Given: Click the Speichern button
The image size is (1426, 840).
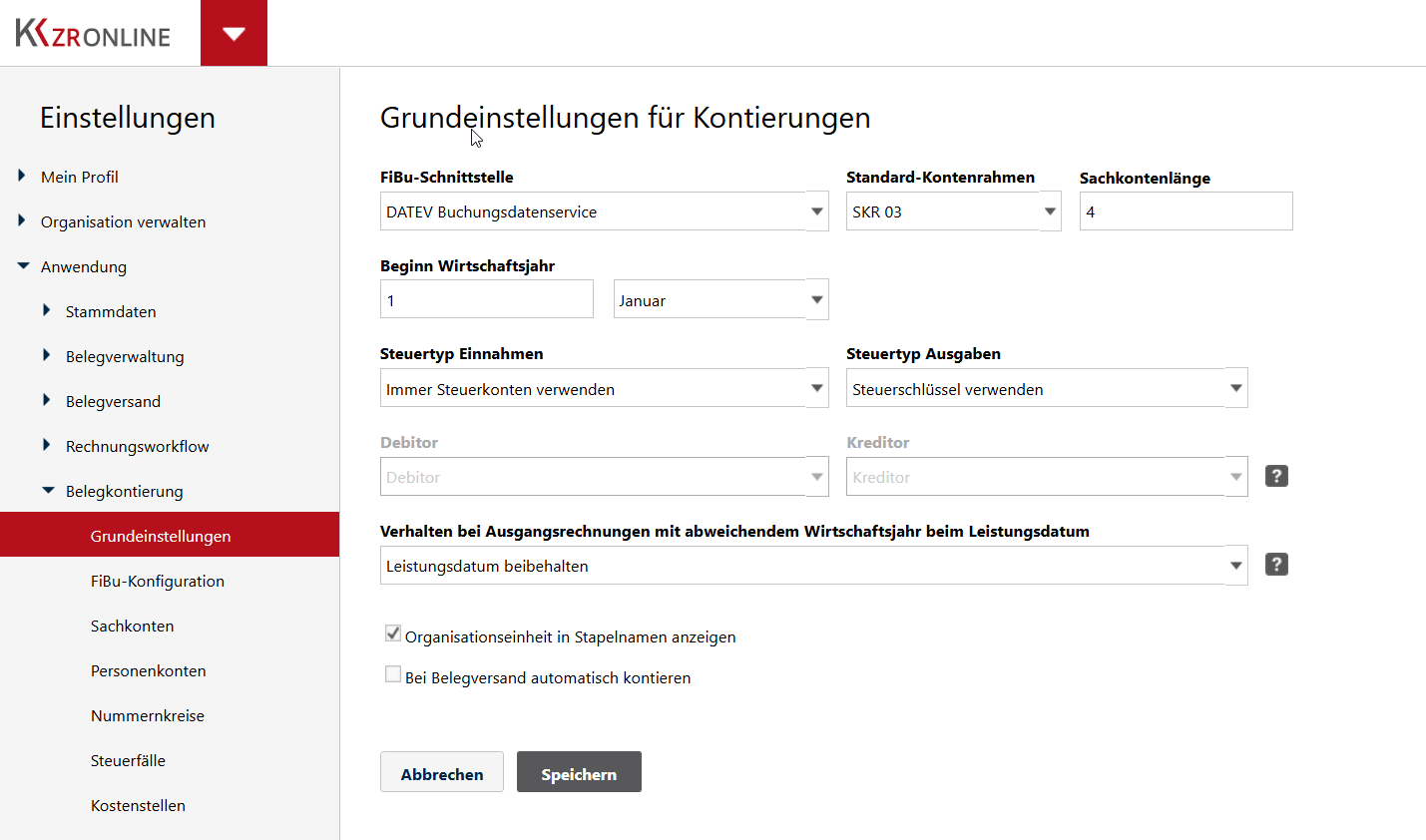Looking at the screenshot, I should click(579, 772).
